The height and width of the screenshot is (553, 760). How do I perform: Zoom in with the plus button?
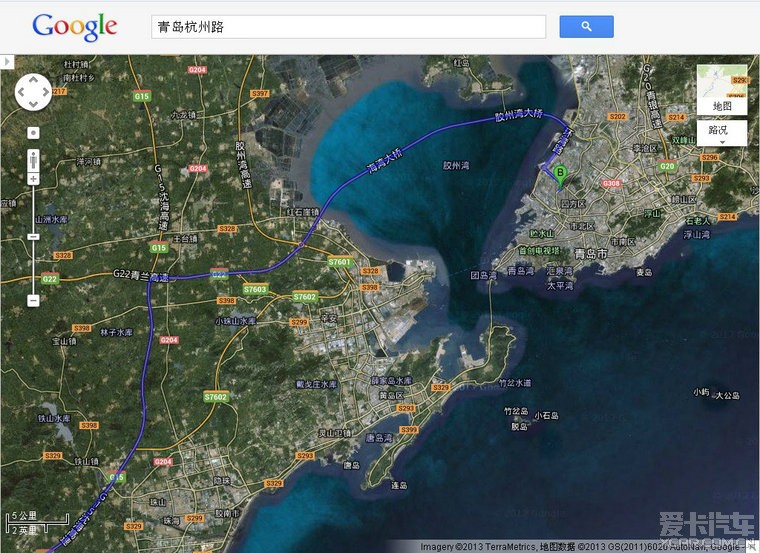tap(33, 179)
